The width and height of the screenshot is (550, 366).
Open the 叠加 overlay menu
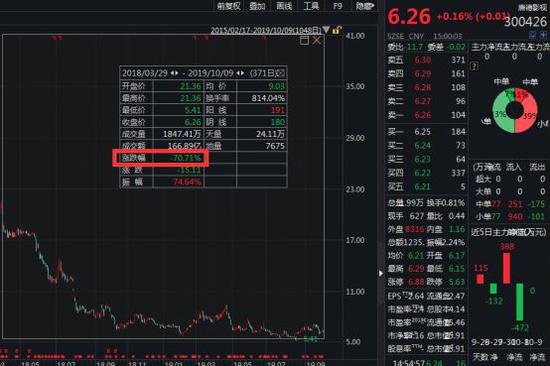click(257, 6)
